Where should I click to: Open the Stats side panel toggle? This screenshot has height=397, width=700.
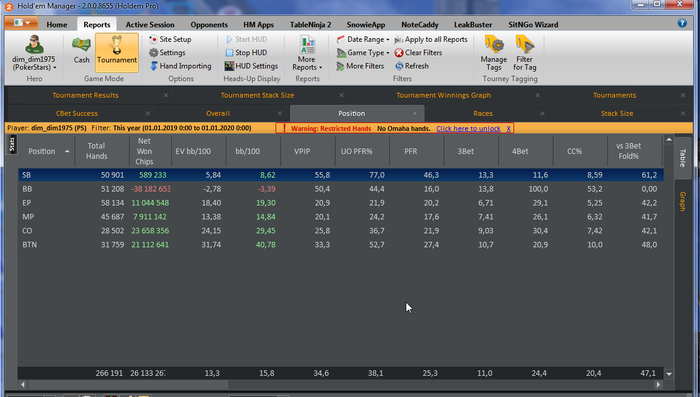(x=12, y=144)
